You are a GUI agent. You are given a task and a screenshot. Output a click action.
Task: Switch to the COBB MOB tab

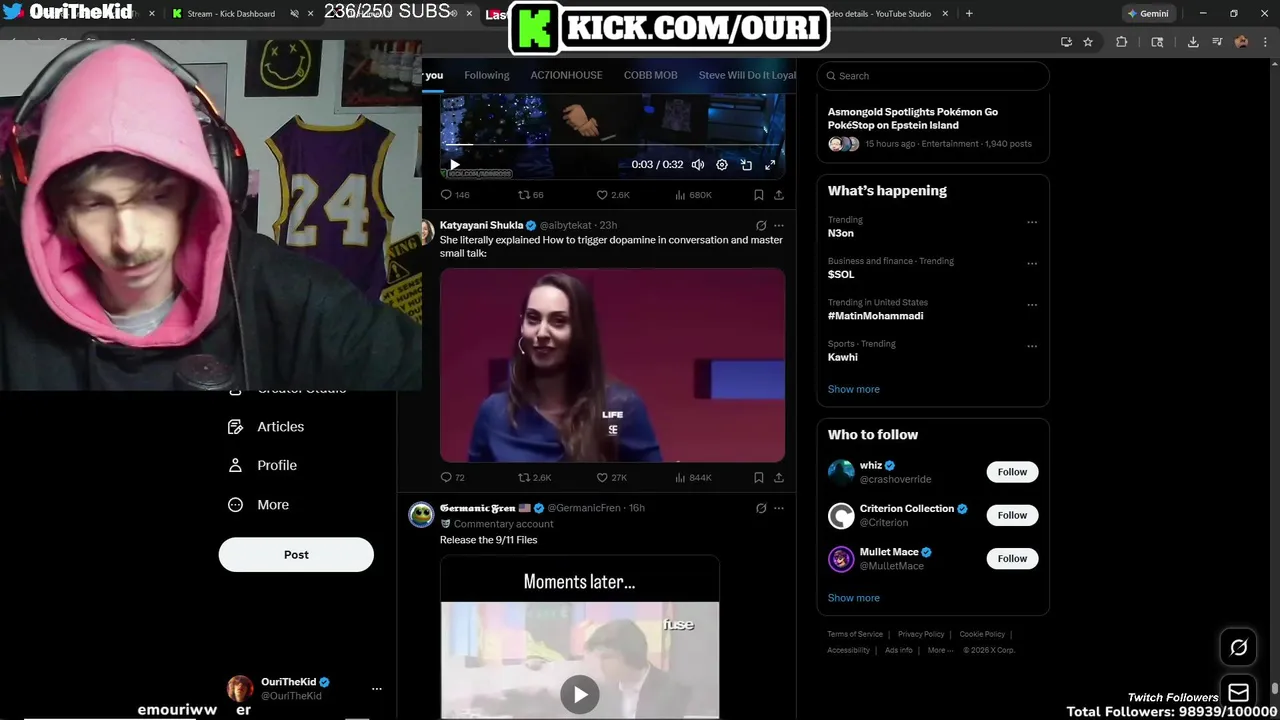(x=651, y=75)
